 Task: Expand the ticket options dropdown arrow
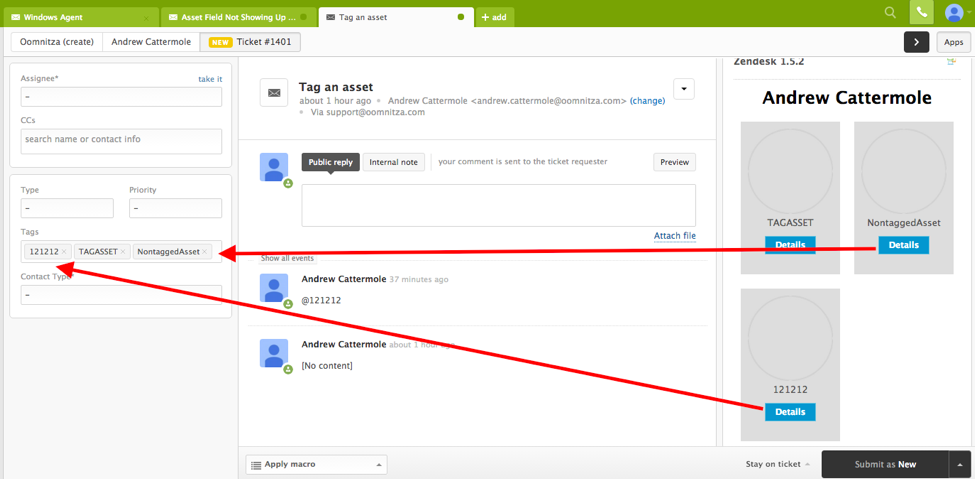coord(683,89)
